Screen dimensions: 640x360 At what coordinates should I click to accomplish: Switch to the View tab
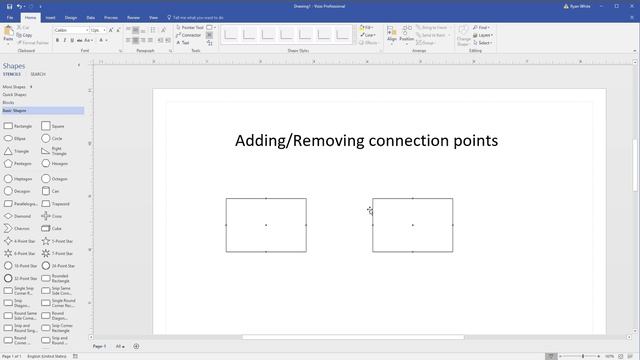(153, 18)
